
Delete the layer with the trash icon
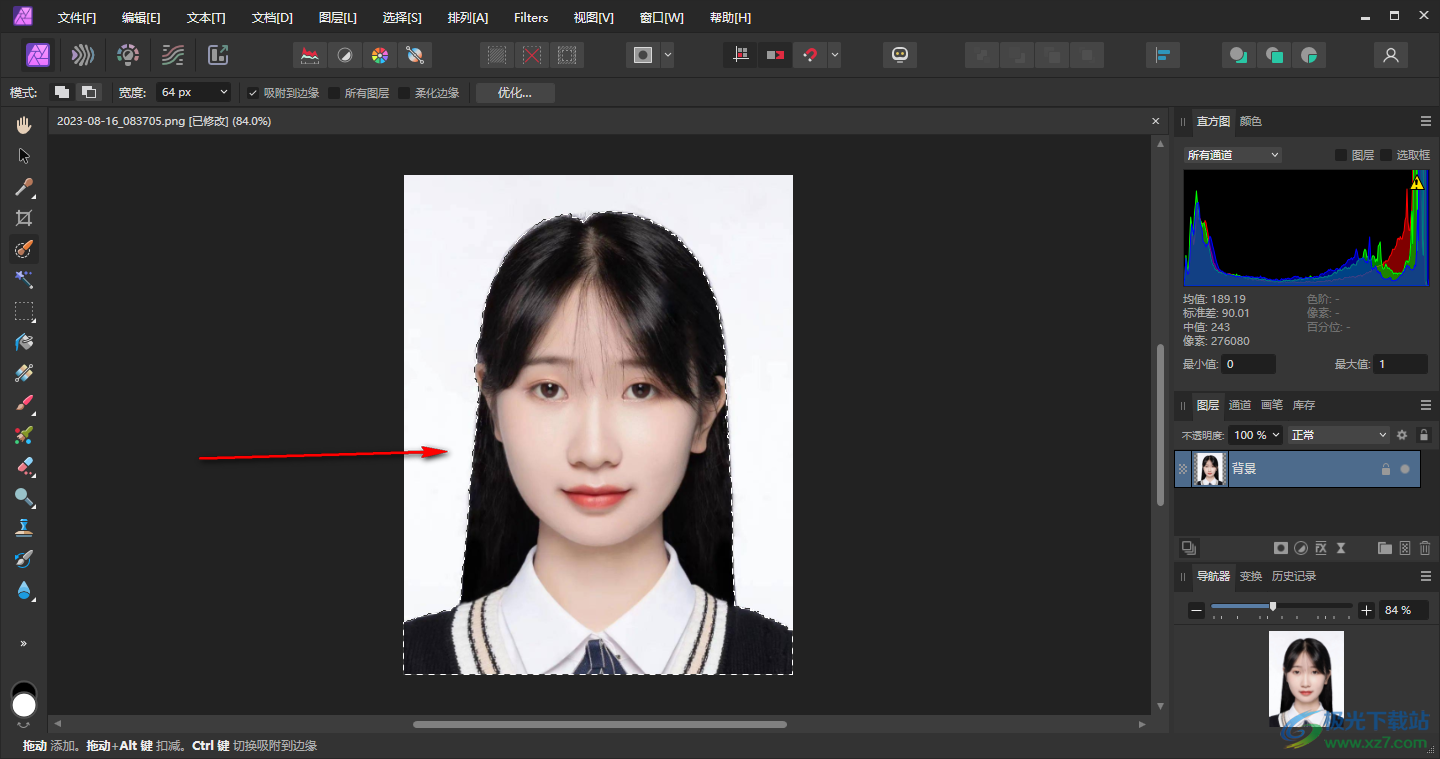point(1425,548)
